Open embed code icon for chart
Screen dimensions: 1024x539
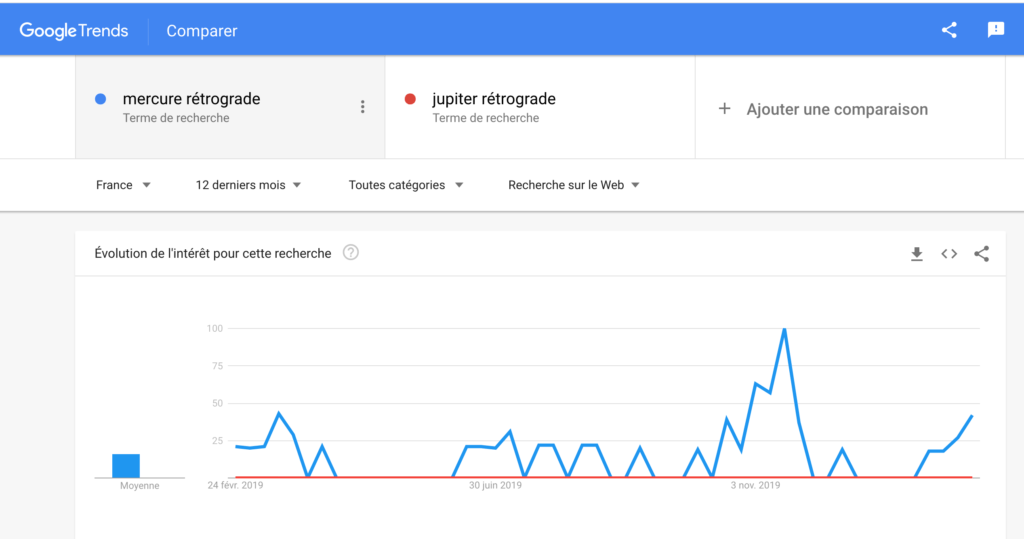pos(949,253)
